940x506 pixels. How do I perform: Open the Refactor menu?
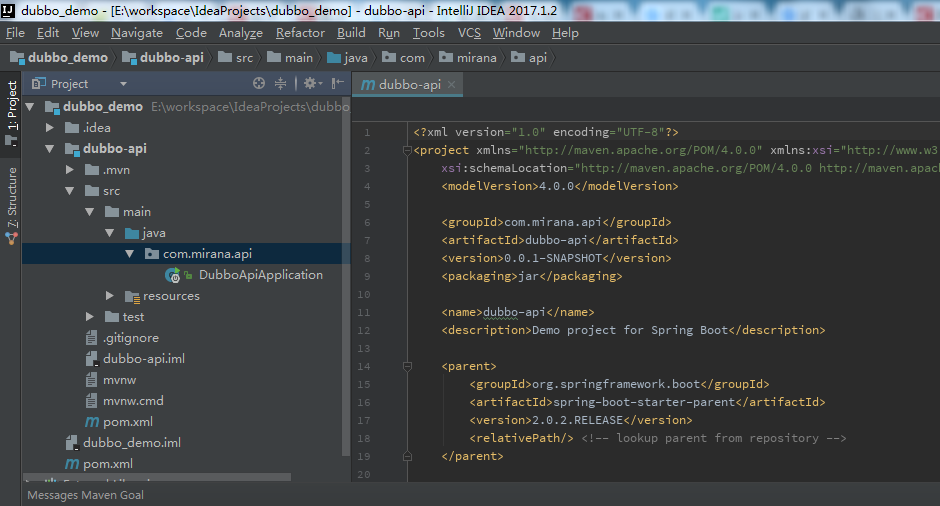300,33
